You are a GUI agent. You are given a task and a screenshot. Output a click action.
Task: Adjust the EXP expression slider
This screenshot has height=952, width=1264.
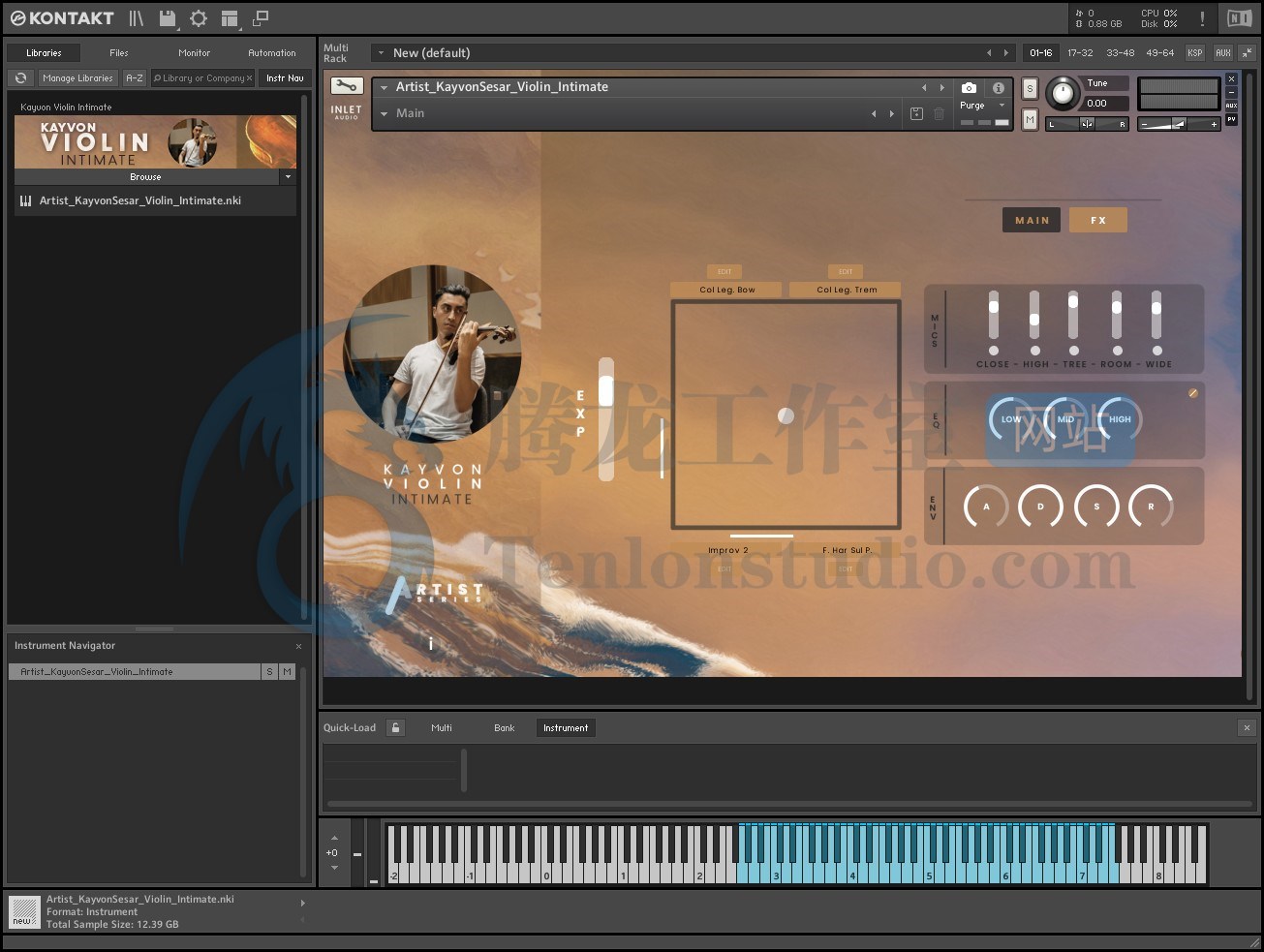tap(606, 418)
